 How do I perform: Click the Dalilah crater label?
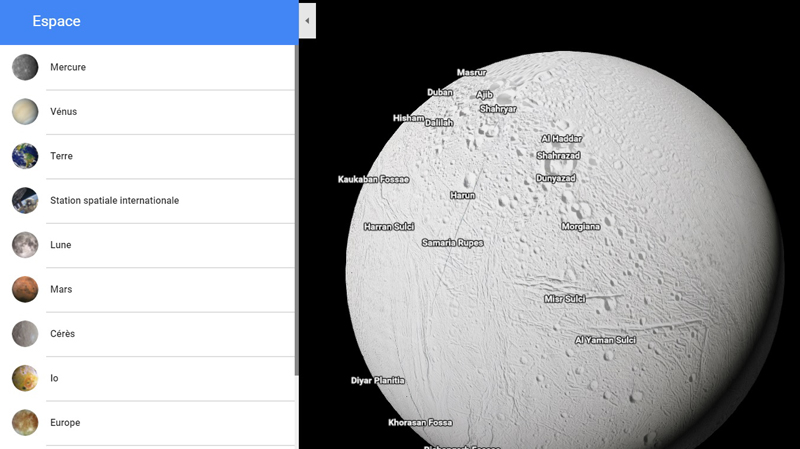coord(439,122)
